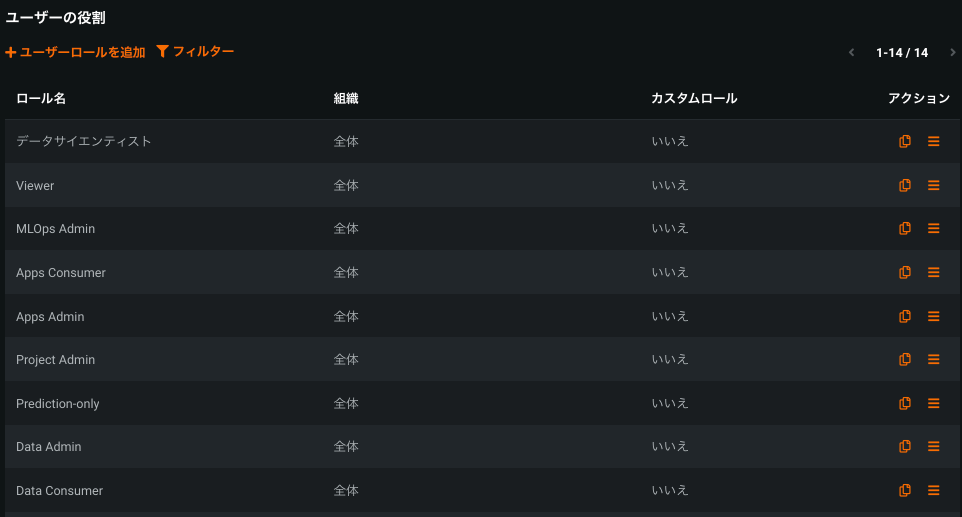Go to the next page of roles

pos(953,53)
